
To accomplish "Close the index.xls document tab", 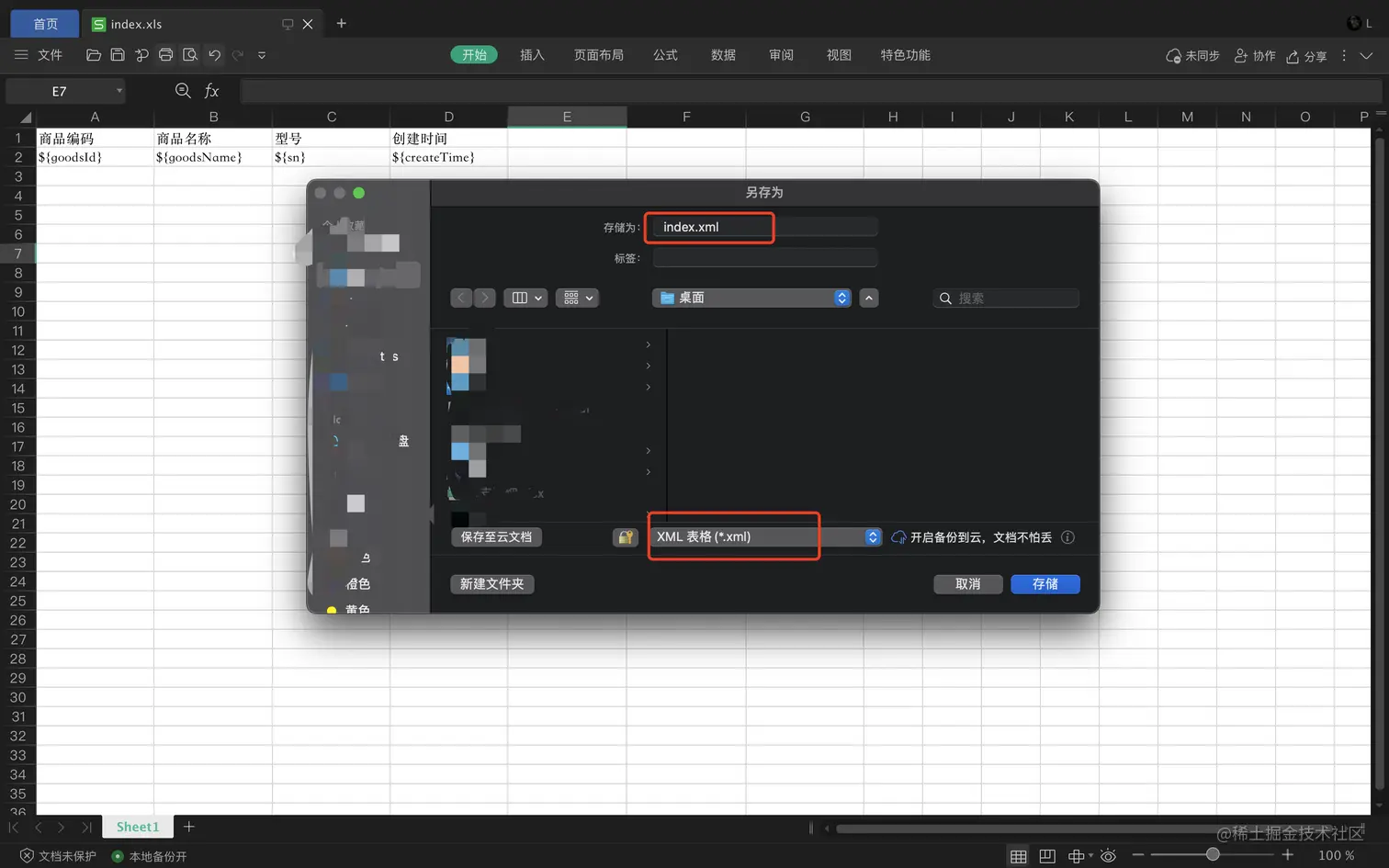I will tap(308, 24).
